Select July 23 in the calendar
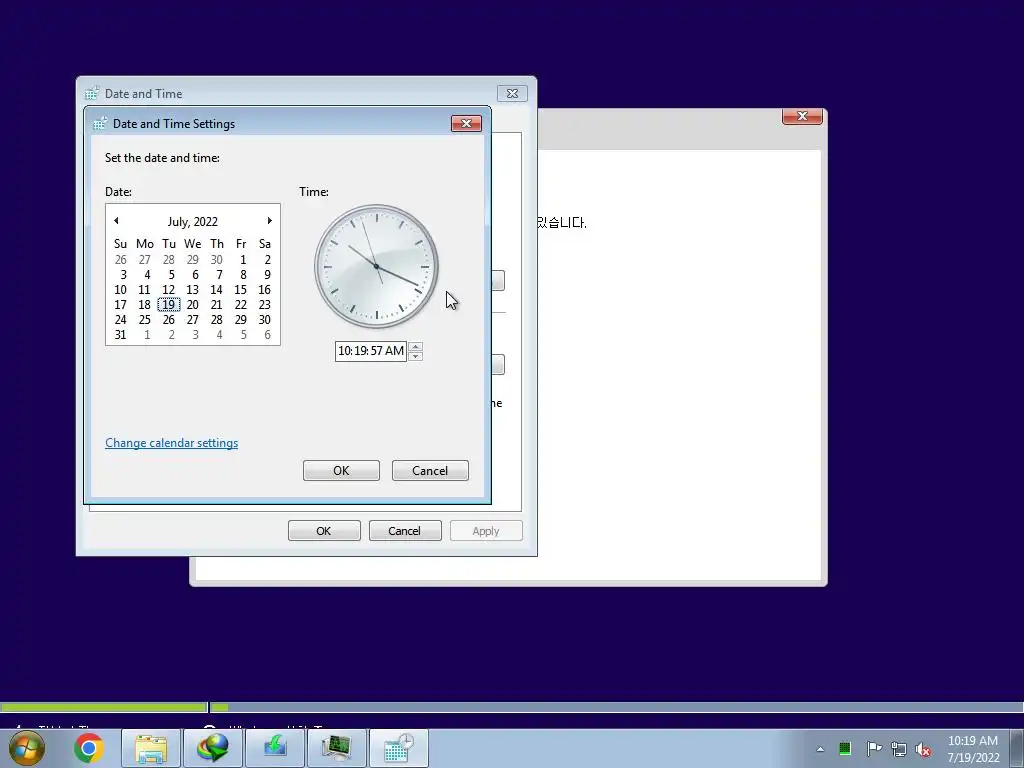1024x768 pixels. [264, 304]
